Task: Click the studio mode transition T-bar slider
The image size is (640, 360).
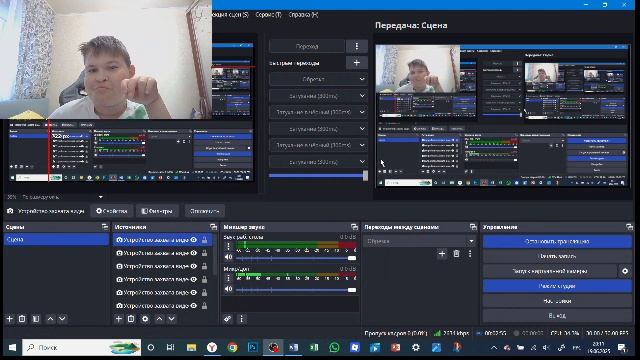Action: [x=318, y=176]
